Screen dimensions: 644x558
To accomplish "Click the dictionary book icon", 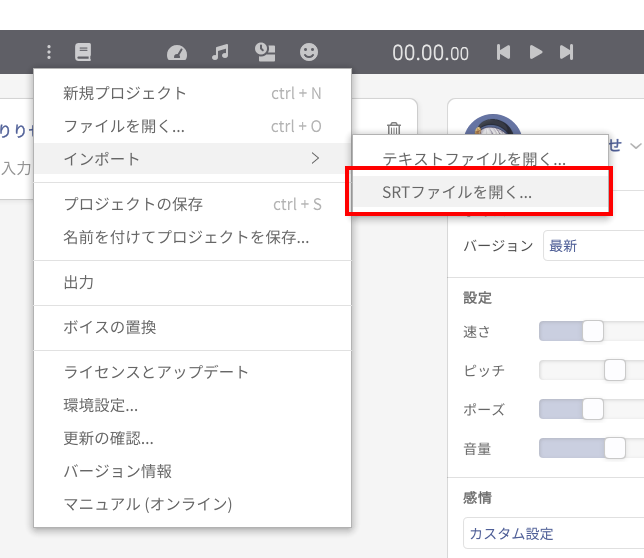I will 83,52.
